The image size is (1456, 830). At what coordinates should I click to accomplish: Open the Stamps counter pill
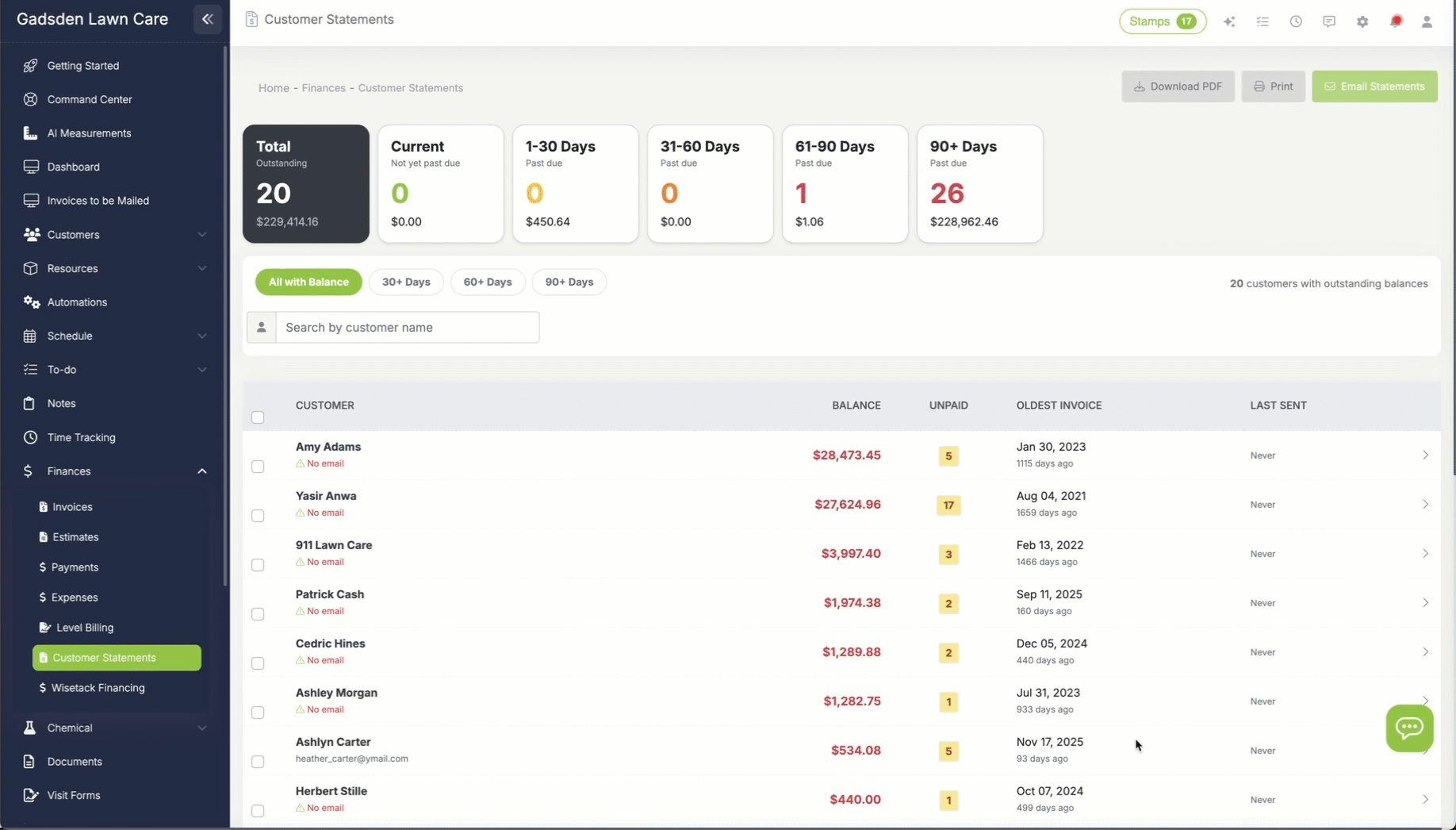[x=1162, y=21]
